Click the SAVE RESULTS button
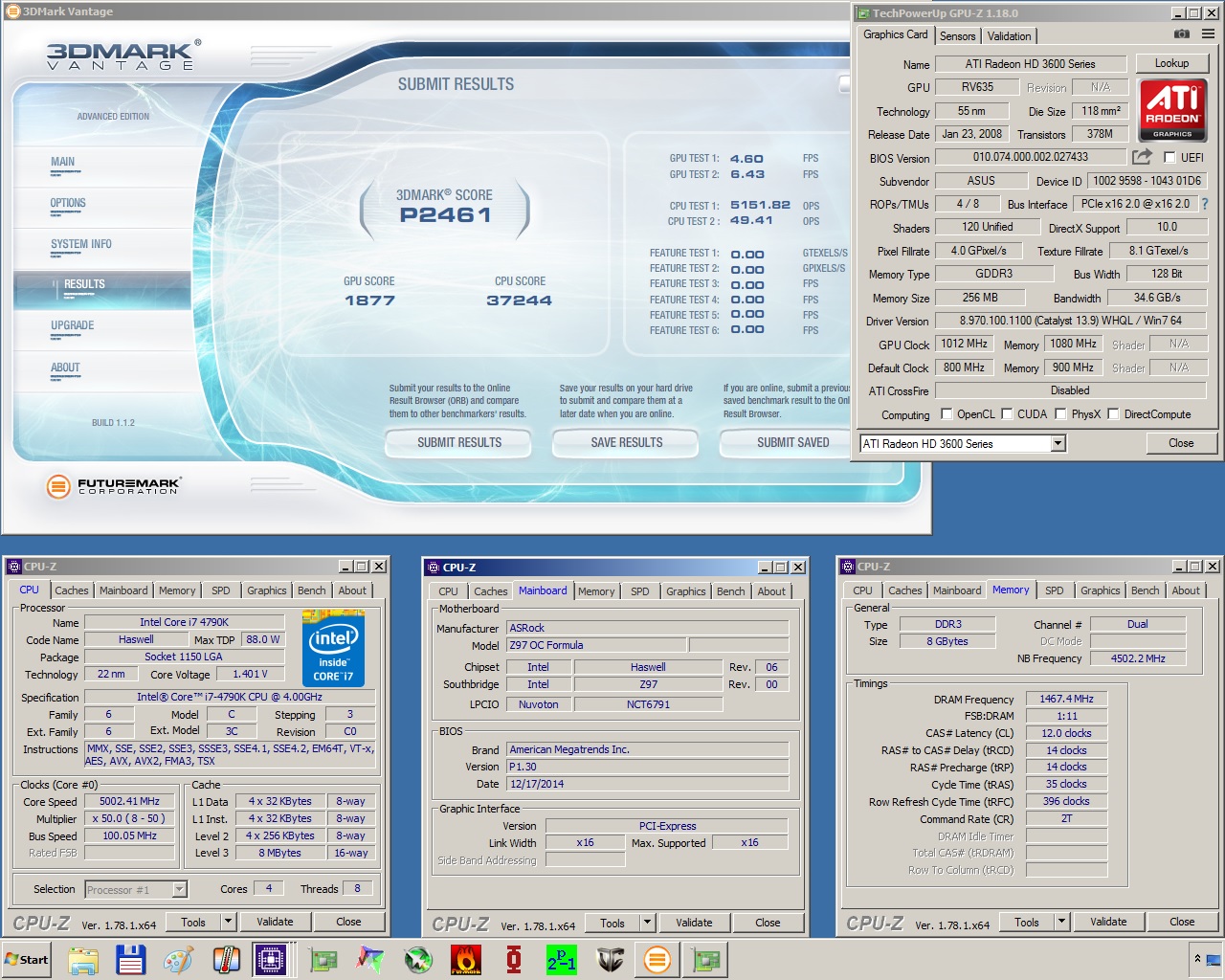1225x980 pixels. (627, 443)
